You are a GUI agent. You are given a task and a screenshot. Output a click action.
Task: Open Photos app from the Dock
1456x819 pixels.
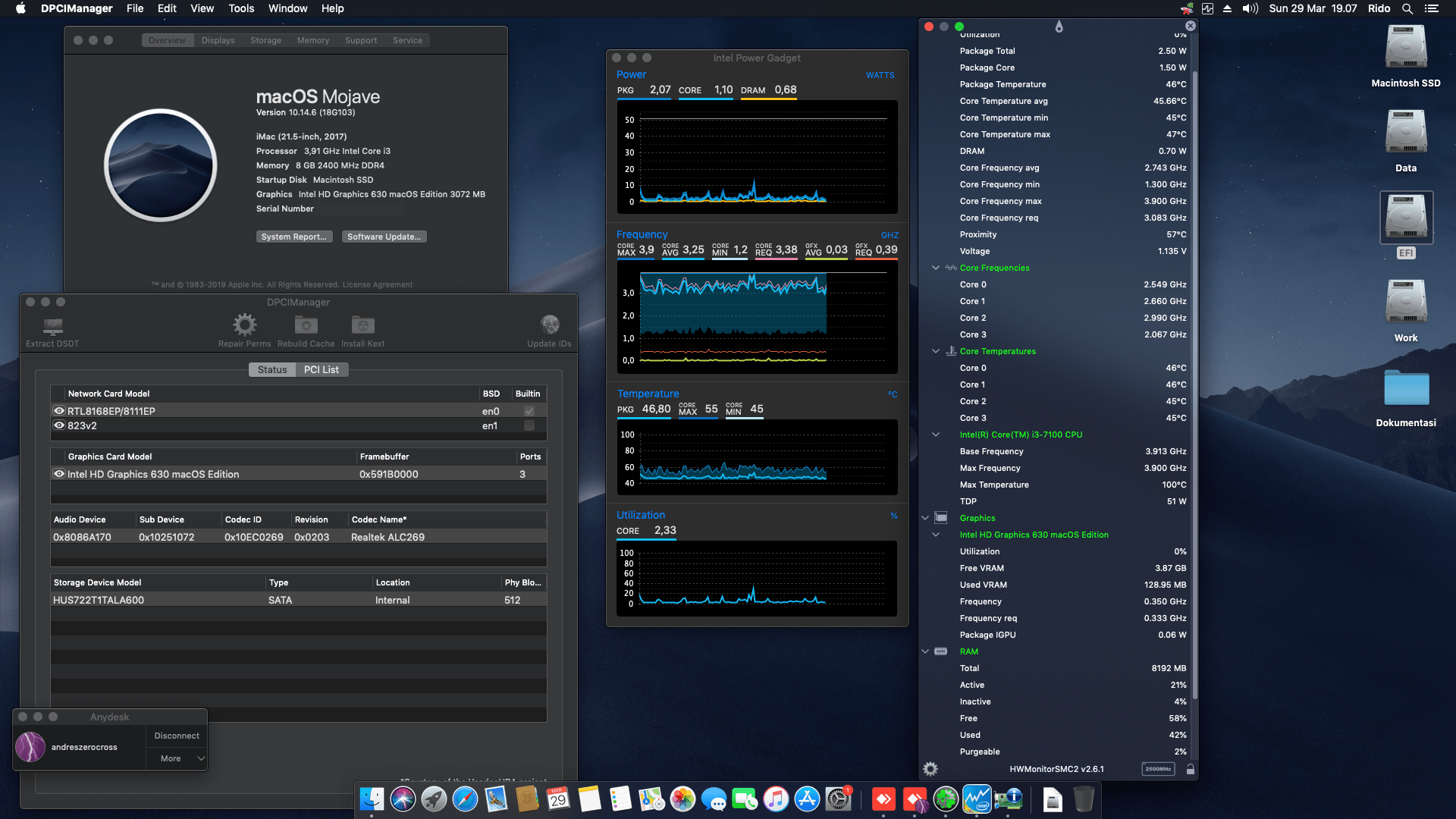tap(682, 799)
